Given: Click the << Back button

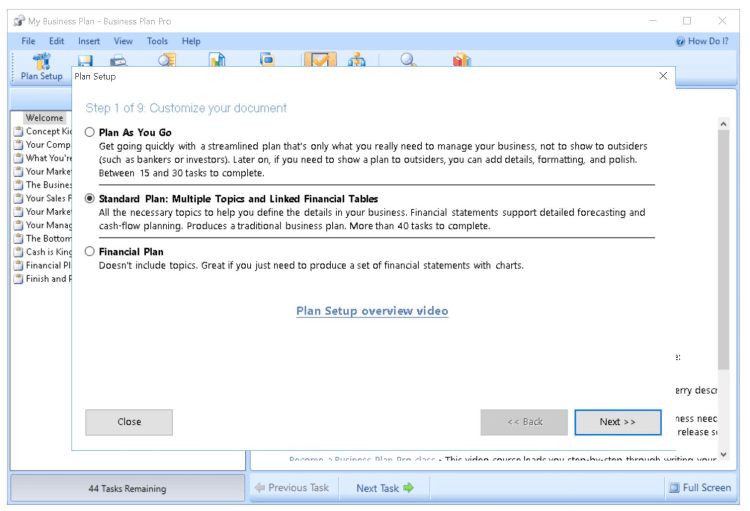Looking at the screenshot, I should [524, 422].
